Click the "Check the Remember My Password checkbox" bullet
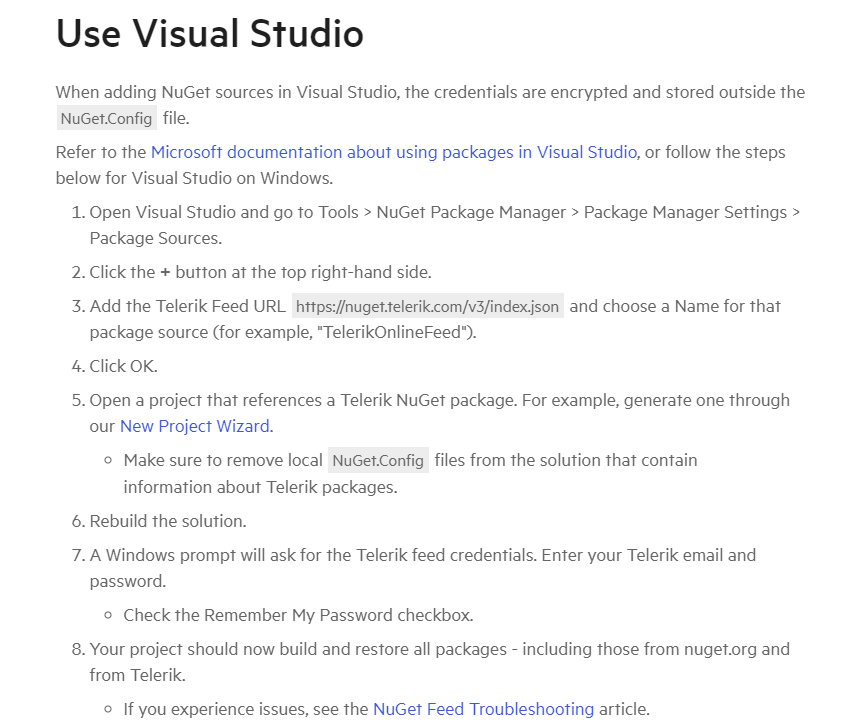 (298, 615)
